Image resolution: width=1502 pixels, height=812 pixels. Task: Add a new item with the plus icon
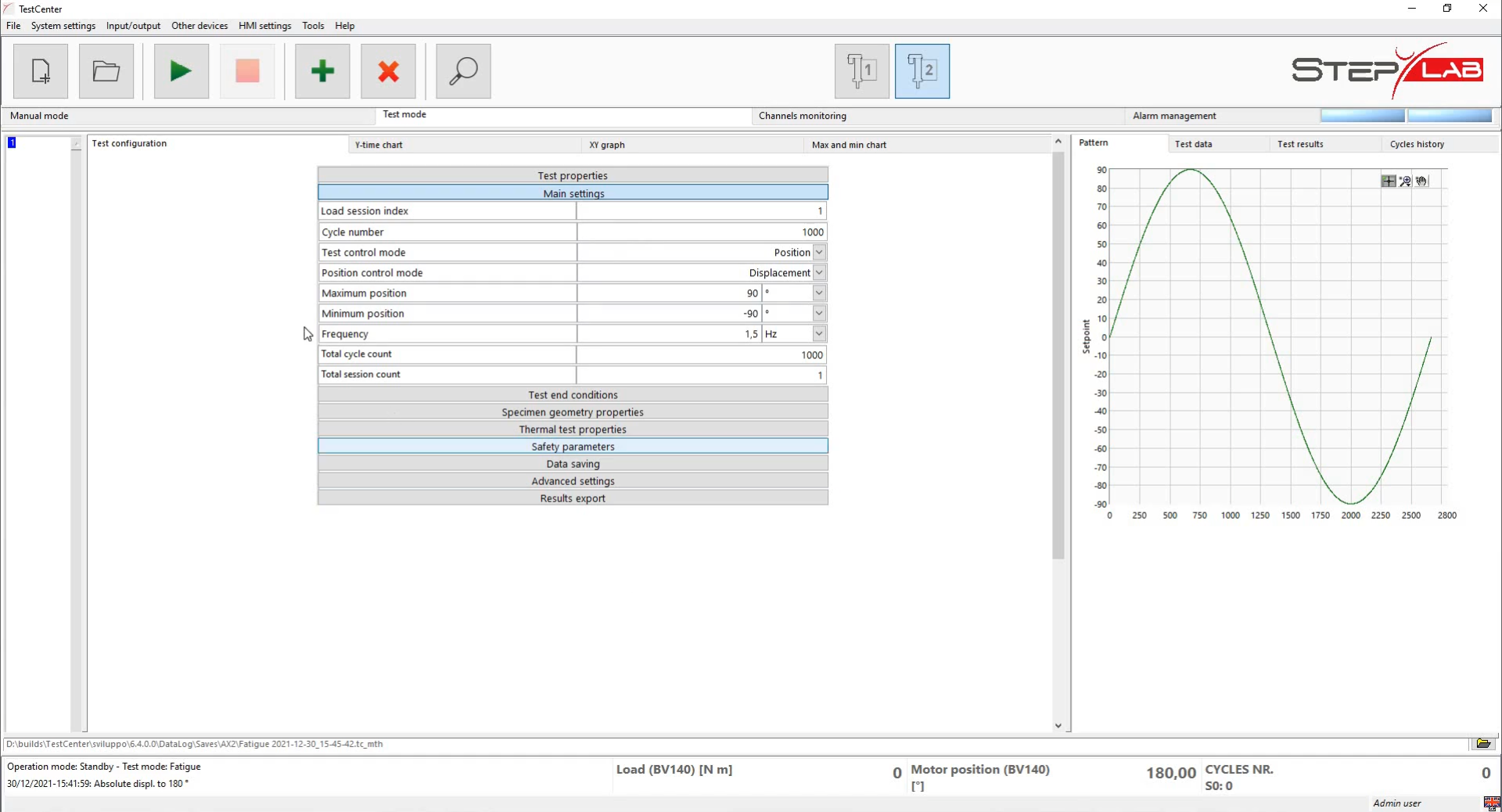pyautogui.click(x=322, y=71)
